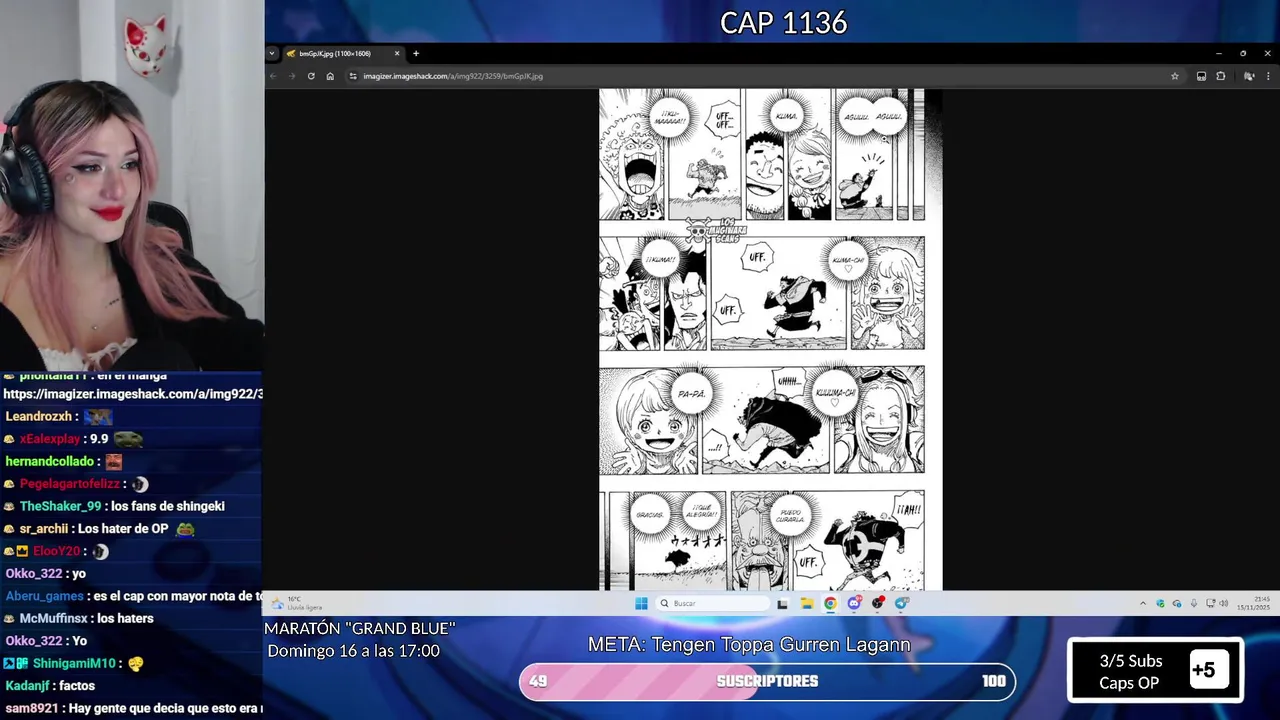Go back in browser history
This screenshot has height=720, width=1280.
tap(273, 76)
